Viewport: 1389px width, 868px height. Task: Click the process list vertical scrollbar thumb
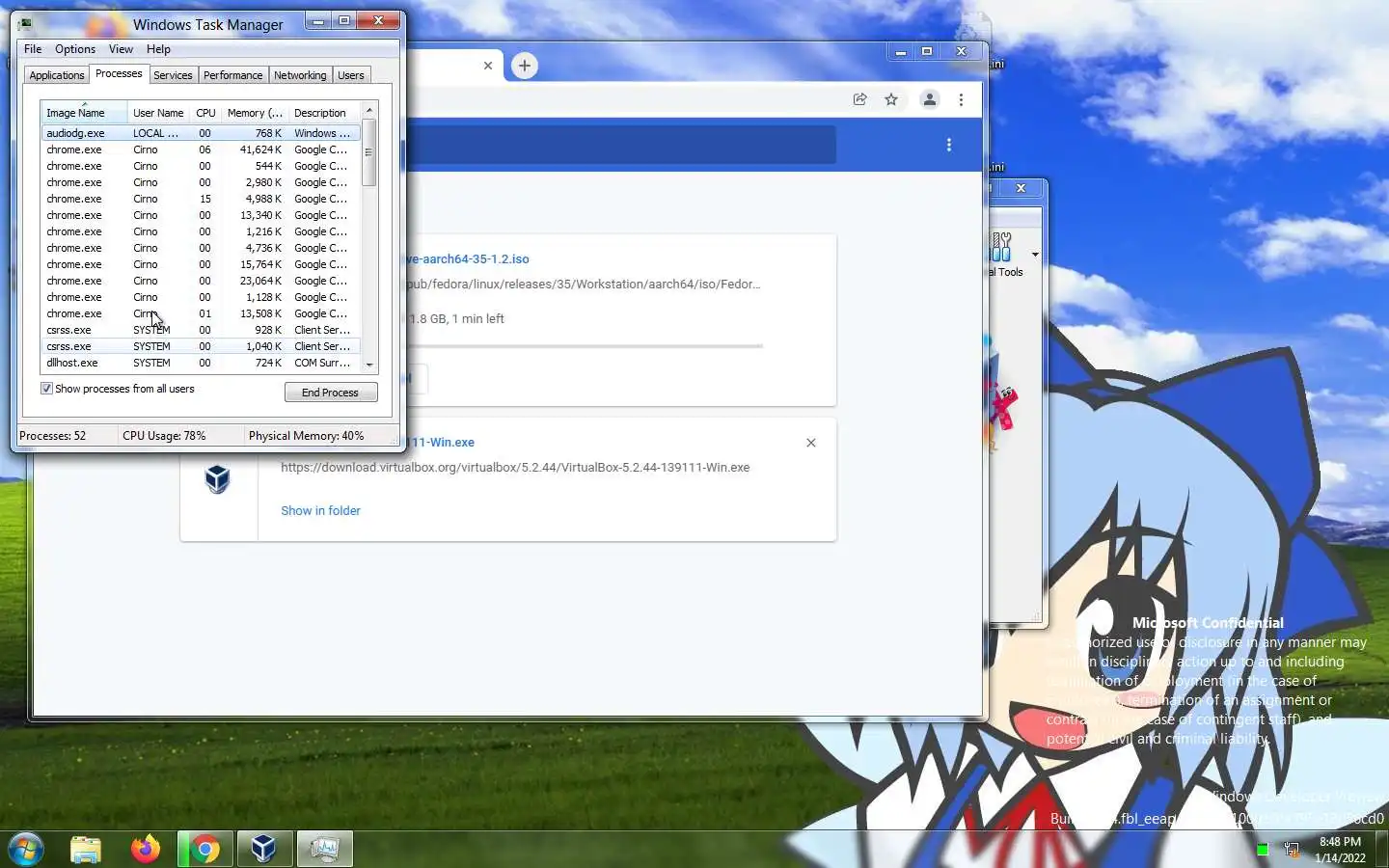[368, 152]
